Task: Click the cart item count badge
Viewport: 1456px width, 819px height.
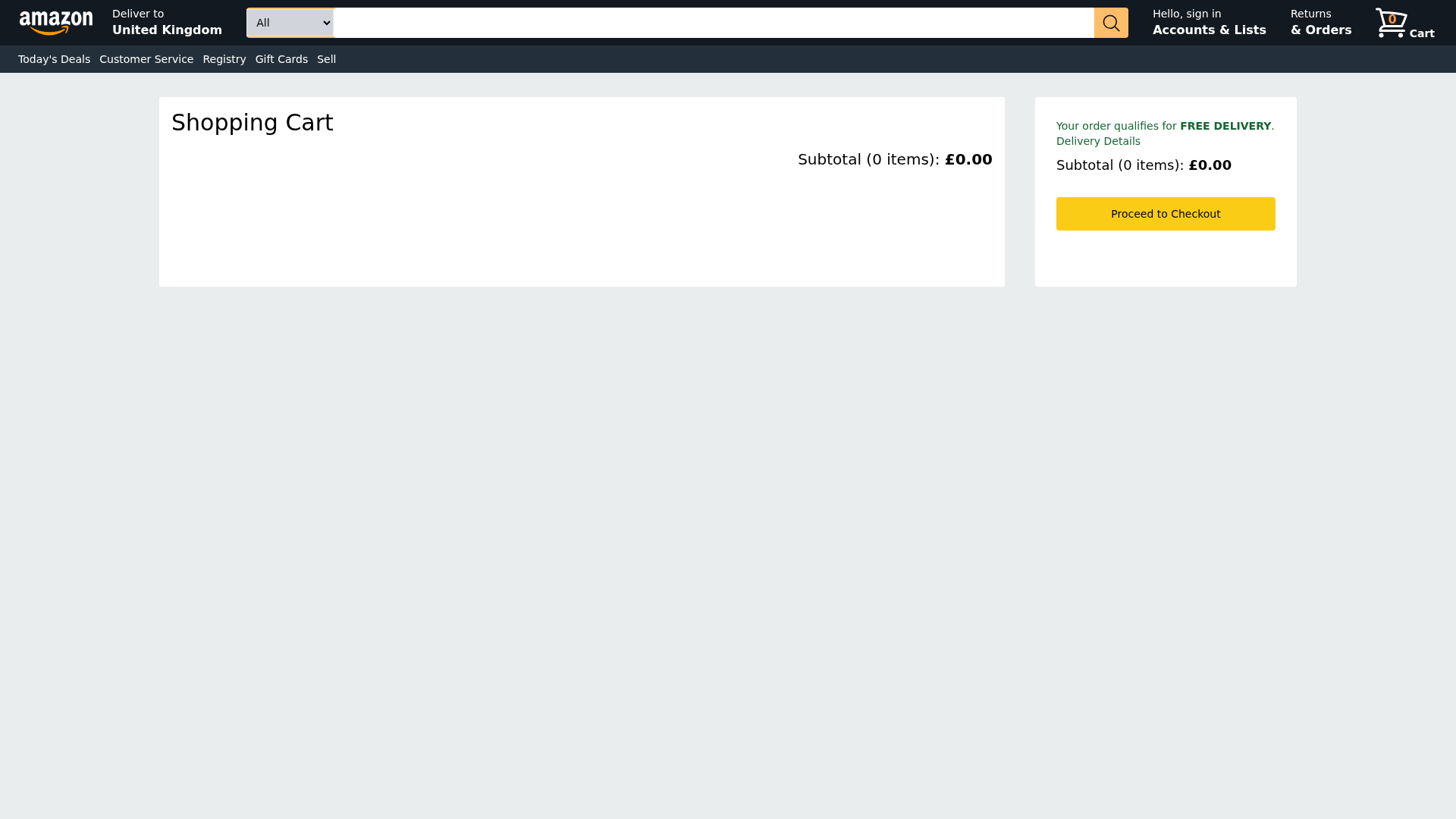Action: tap(1392, 19)
